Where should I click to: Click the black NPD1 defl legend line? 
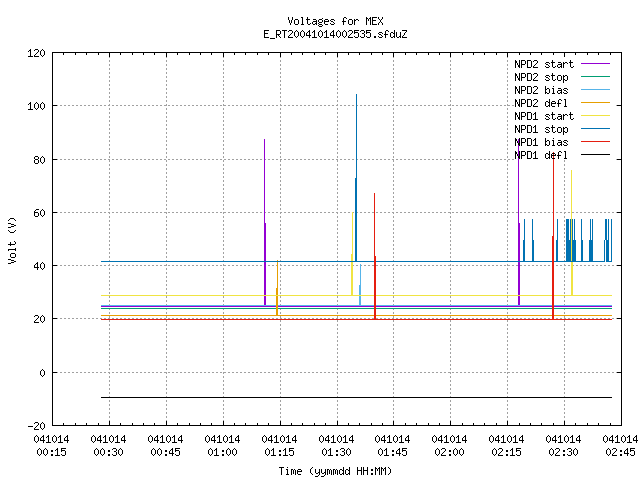(596, 155)
